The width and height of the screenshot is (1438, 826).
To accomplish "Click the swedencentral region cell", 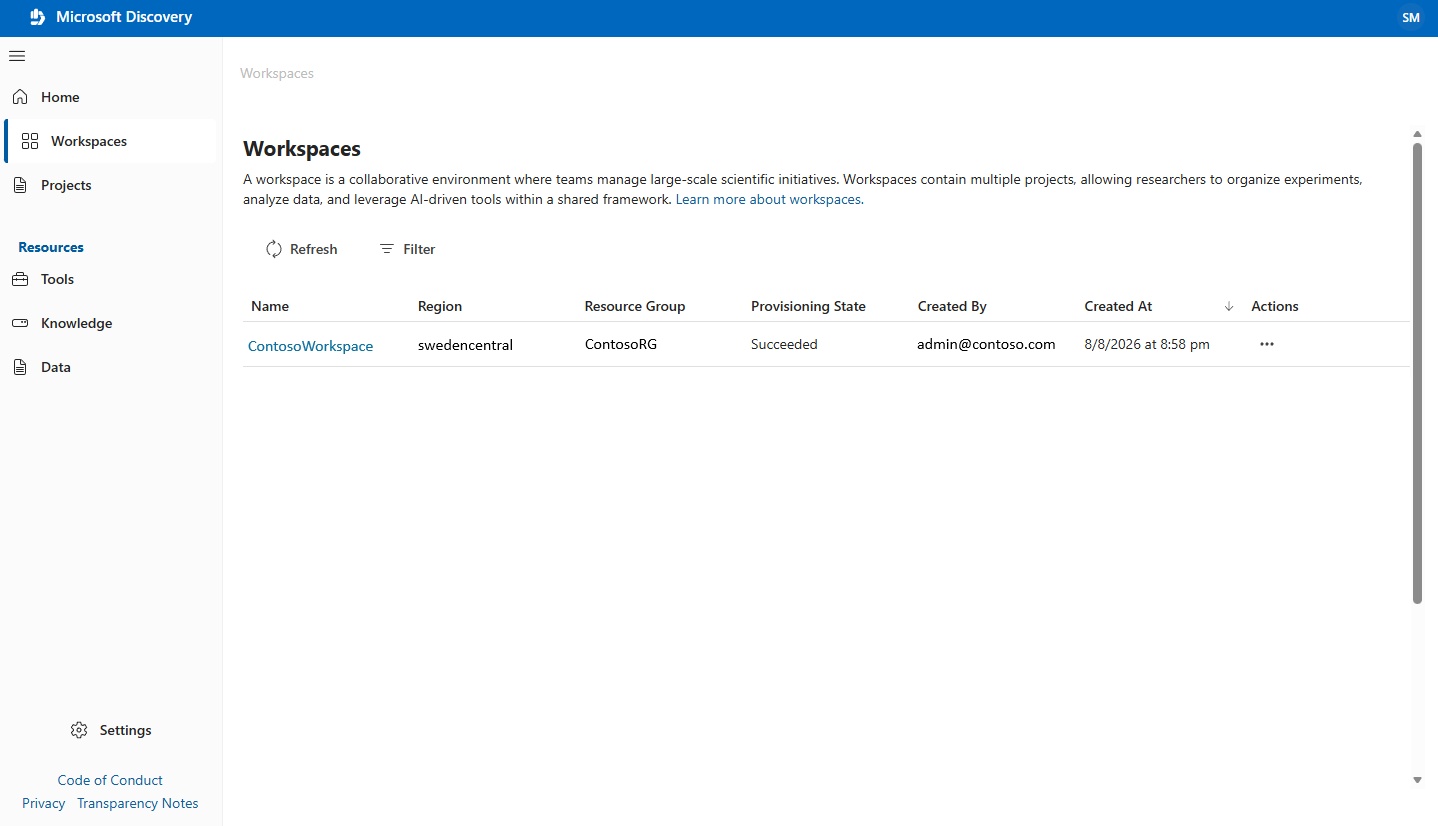I will pos(465,344).
